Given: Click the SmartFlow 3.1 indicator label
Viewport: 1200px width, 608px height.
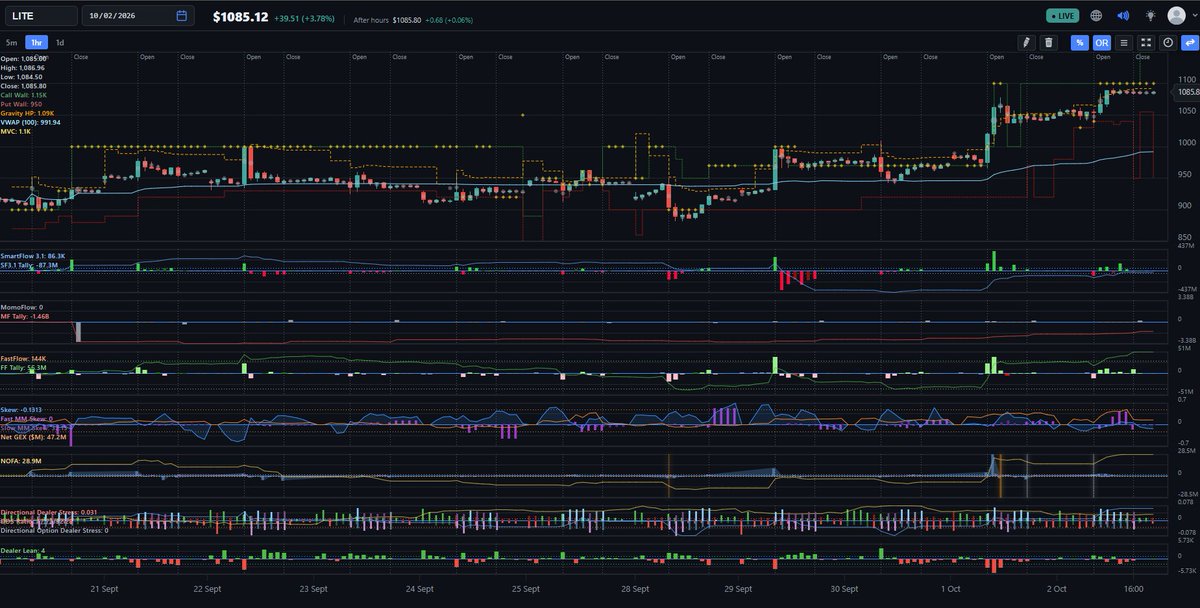Looking at the screenshot, I should [33, 256].
